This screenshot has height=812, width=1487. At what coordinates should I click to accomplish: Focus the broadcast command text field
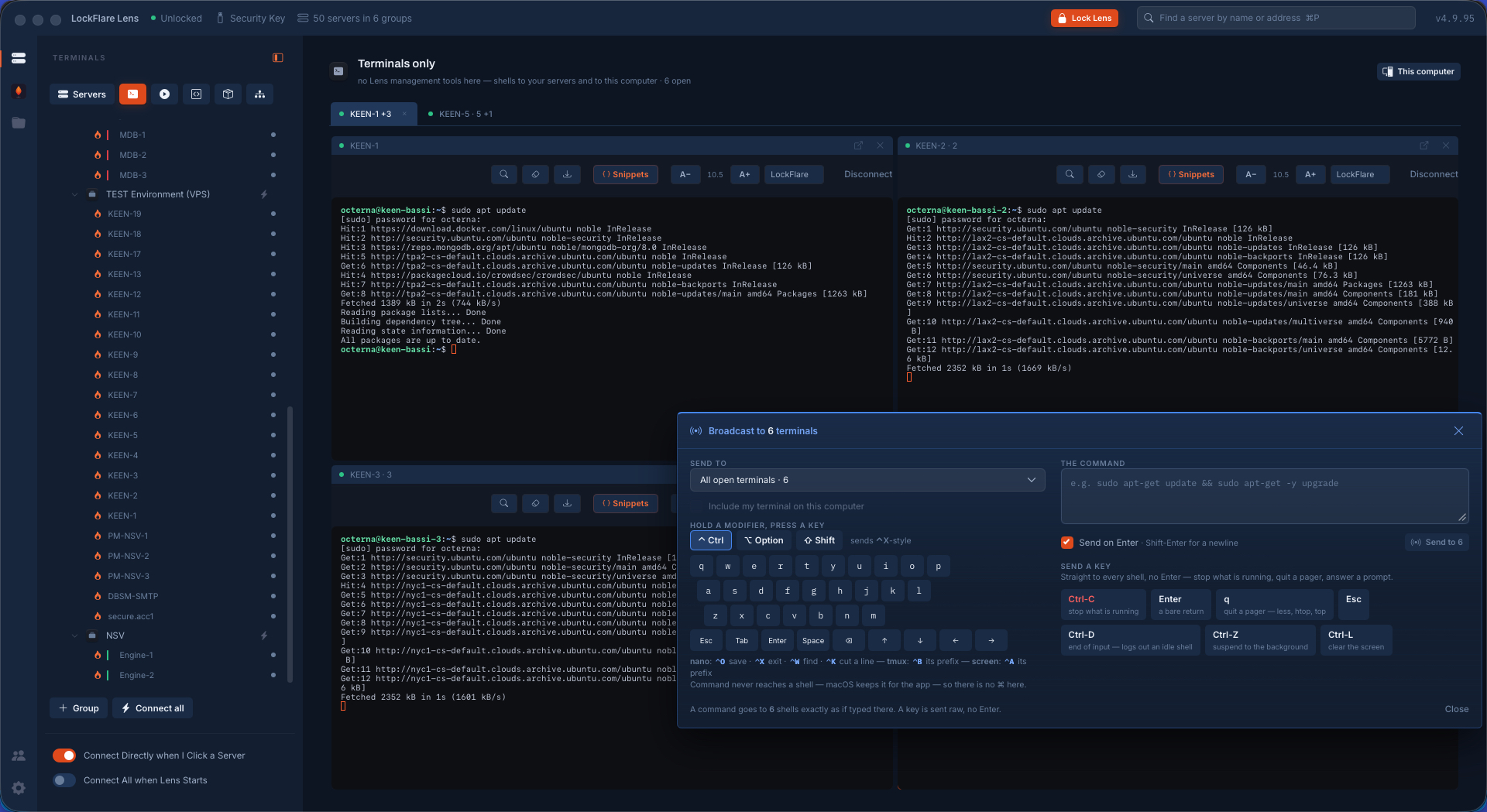(x=1265, y=496)
